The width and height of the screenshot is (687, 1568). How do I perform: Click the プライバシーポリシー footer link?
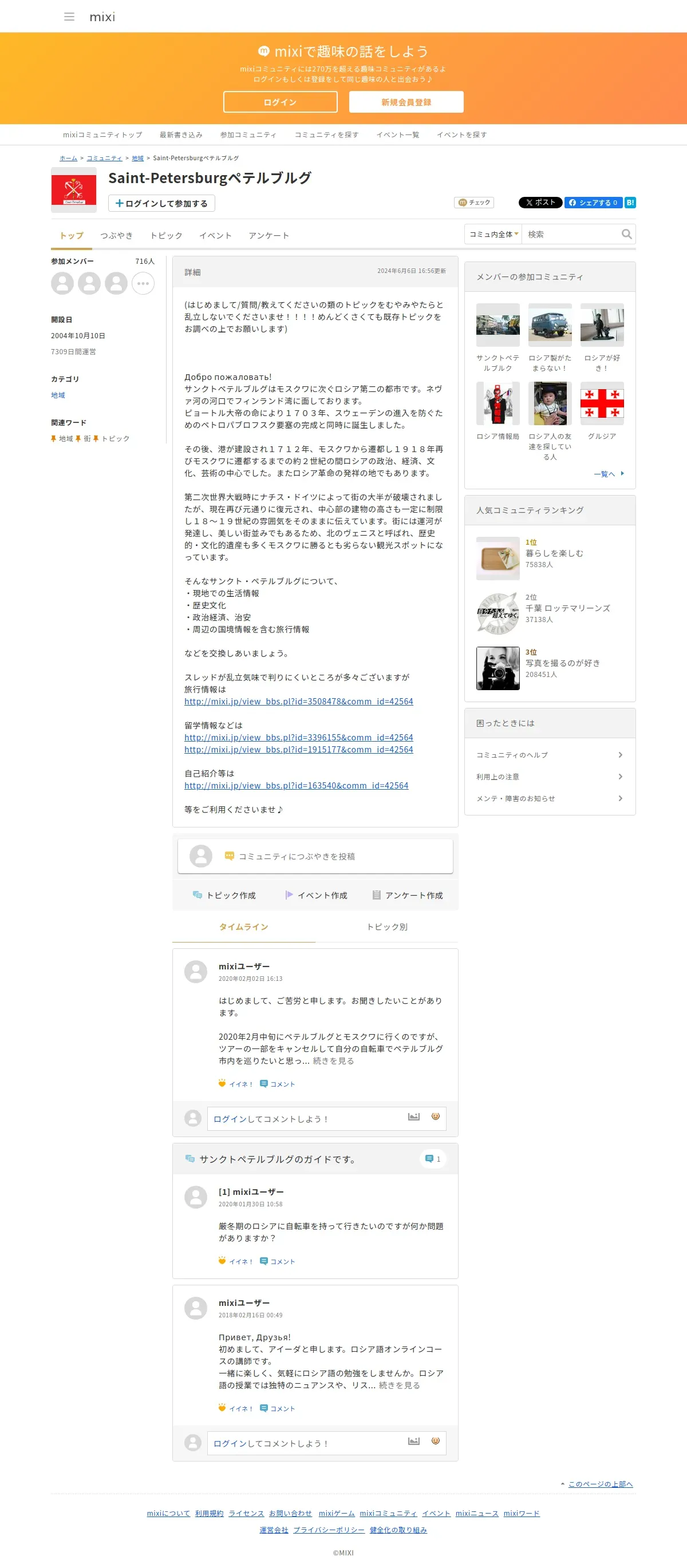click(329, 1530)
